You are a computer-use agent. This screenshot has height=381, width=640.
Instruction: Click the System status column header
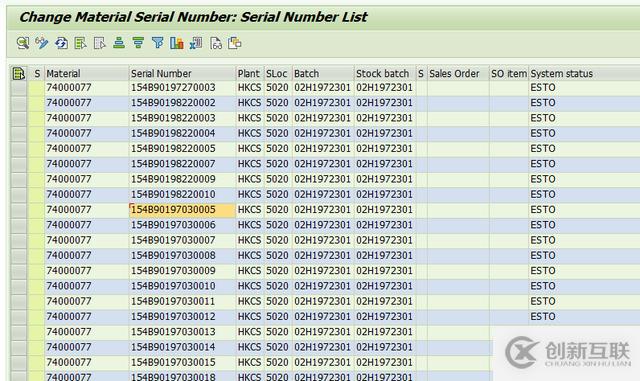[584, 74]
